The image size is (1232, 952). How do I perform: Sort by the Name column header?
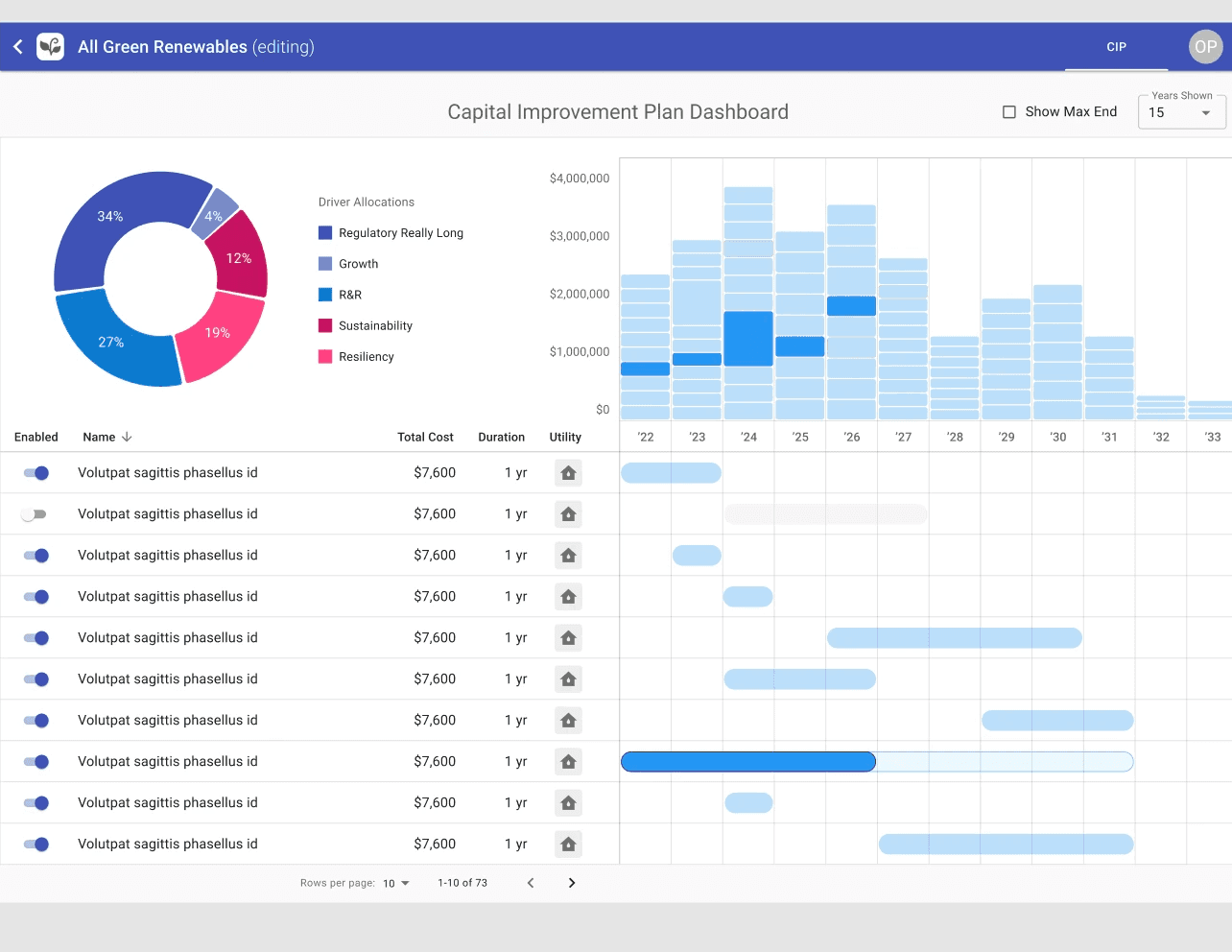(99, 437)
